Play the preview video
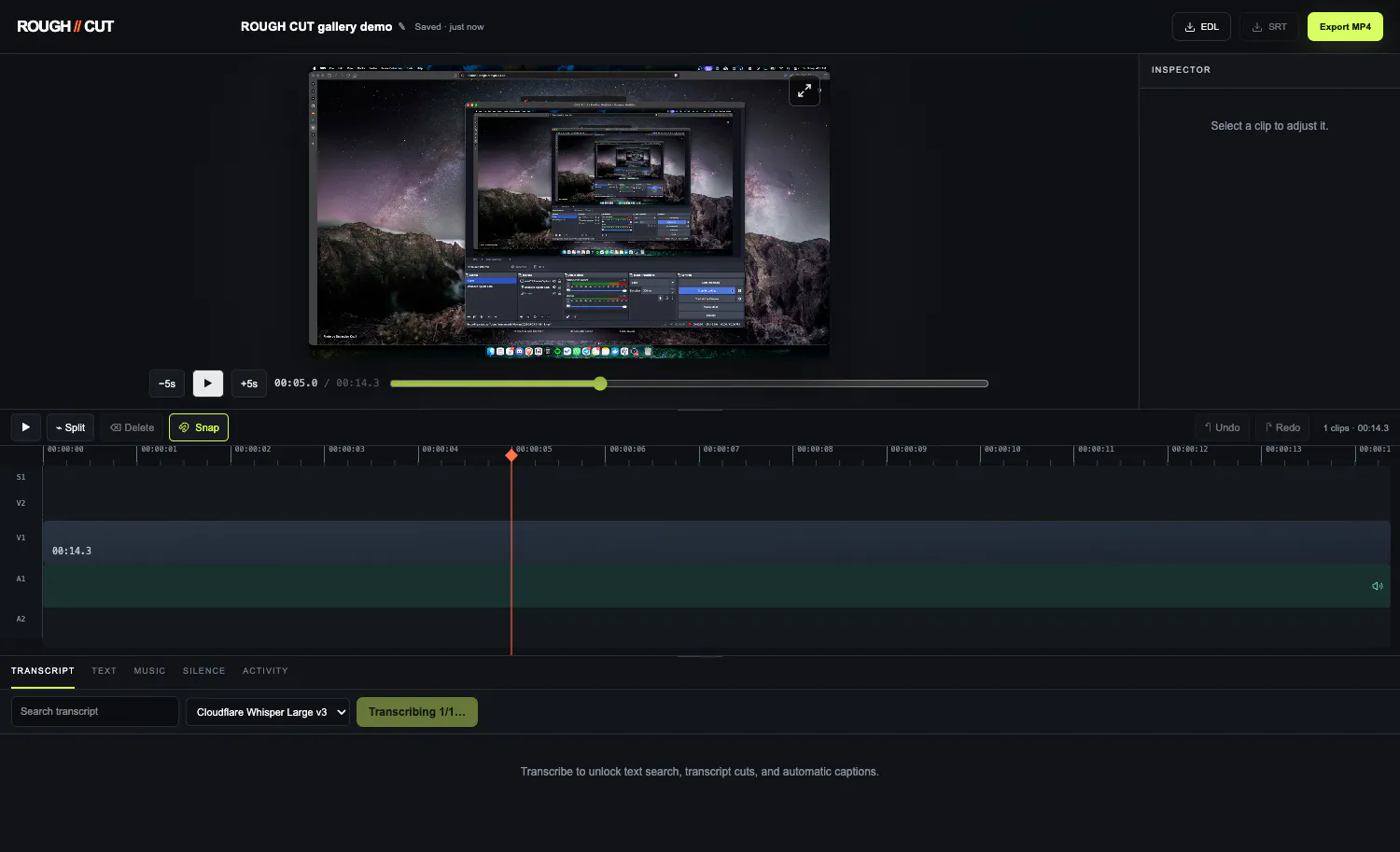Image resolution: width=1400 pixels, height=852 pixels. (208, 384)
